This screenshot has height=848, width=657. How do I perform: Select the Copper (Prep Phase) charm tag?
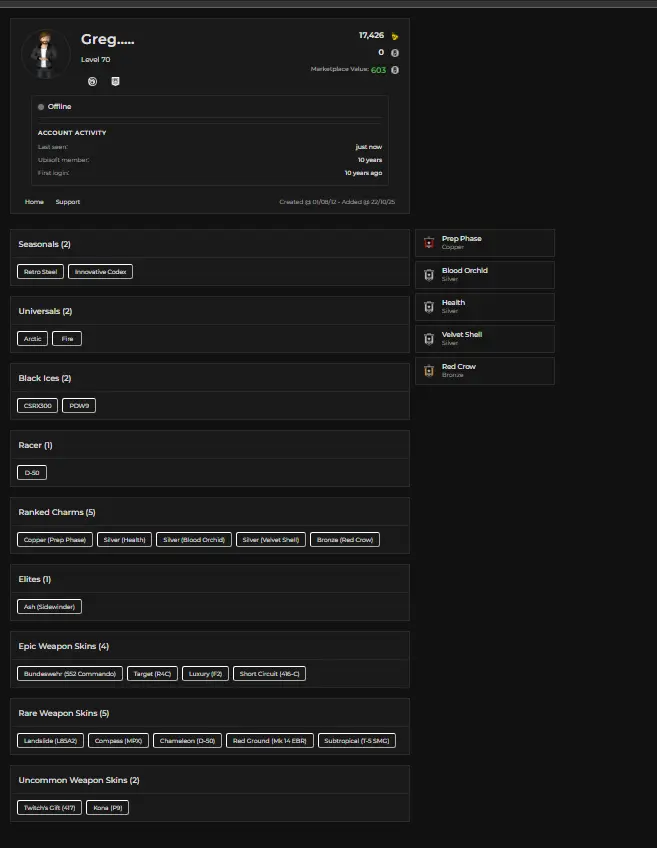pyautogui.click(x=55, y=540)
